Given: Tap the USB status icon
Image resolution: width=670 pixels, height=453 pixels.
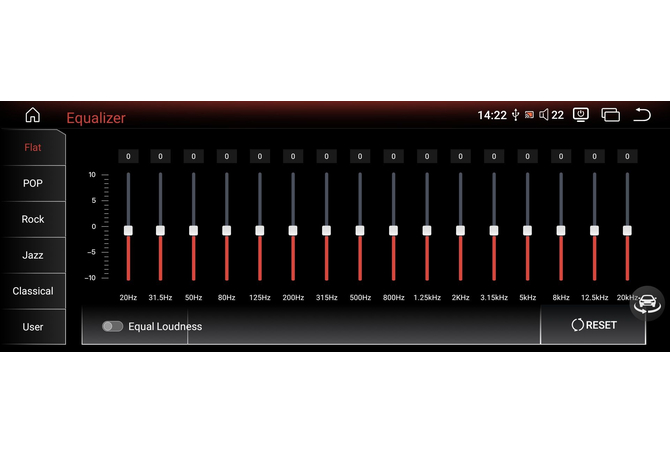Looking at the screenshot, I should tap(515, 115).
